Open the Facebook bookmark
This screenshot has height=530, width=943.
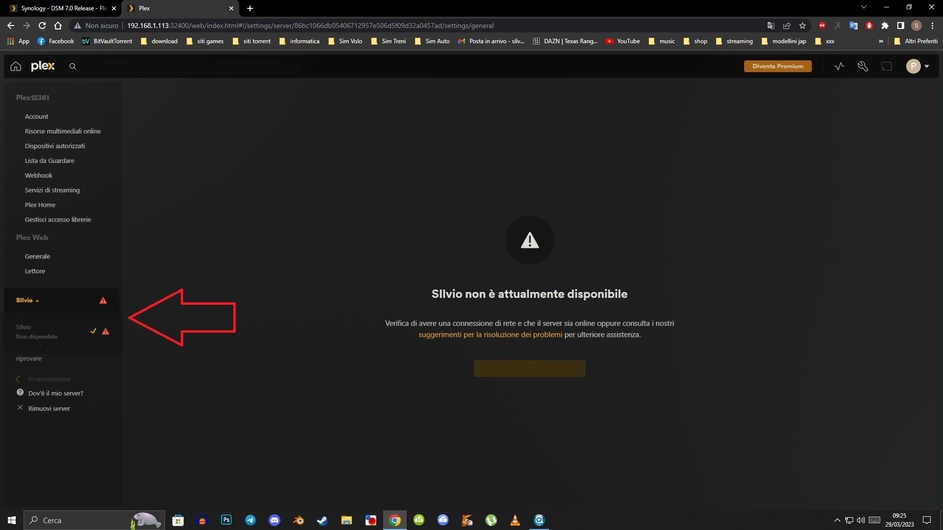pyautogui.click(x=55, y=41)
